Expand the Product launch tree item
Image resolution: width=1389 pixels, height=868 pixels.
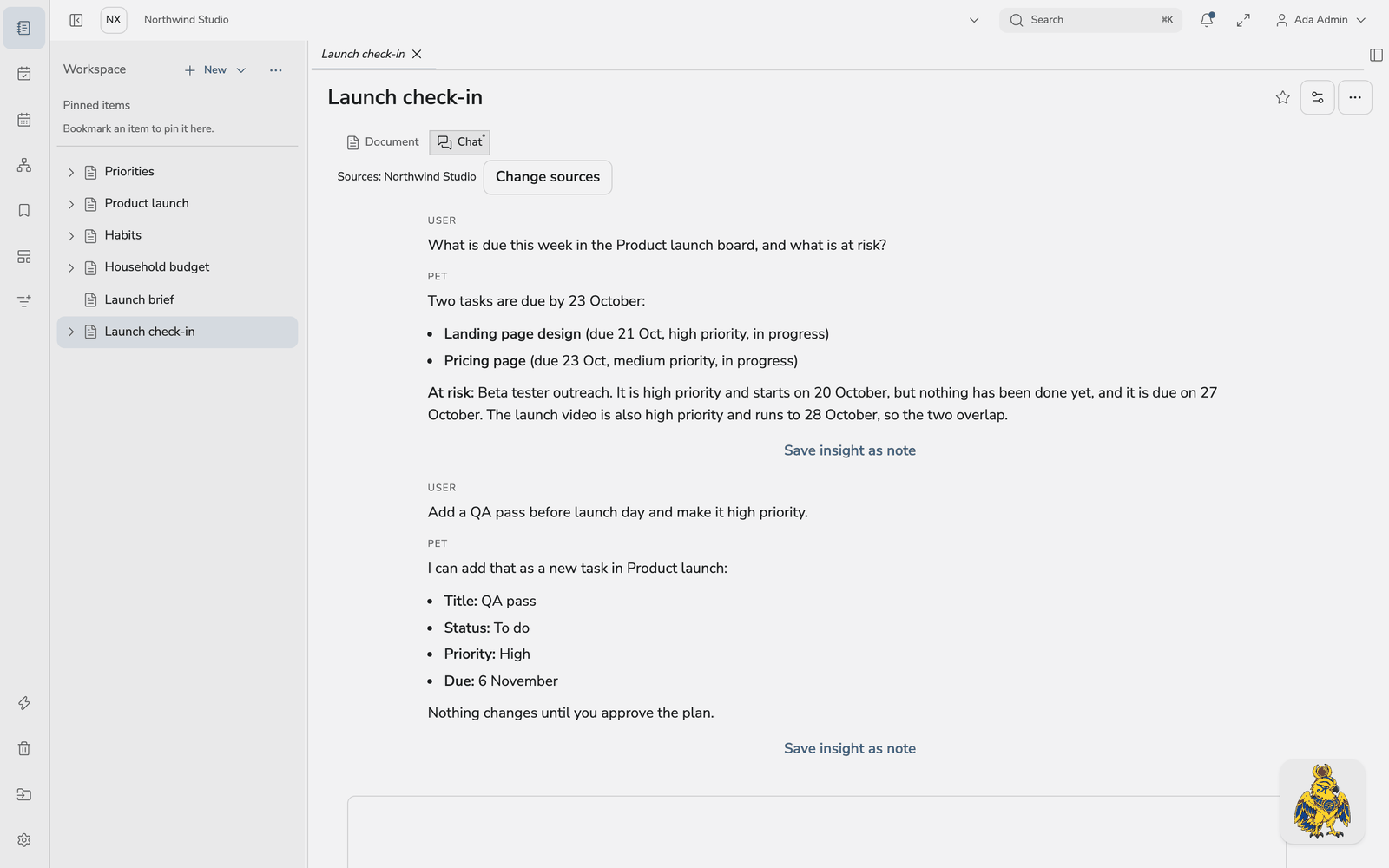tap(71, 204)
